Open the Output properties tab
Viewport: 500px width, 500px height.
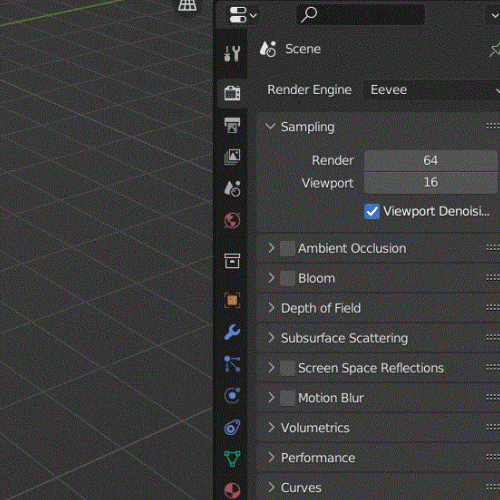(x=232, y=125)
